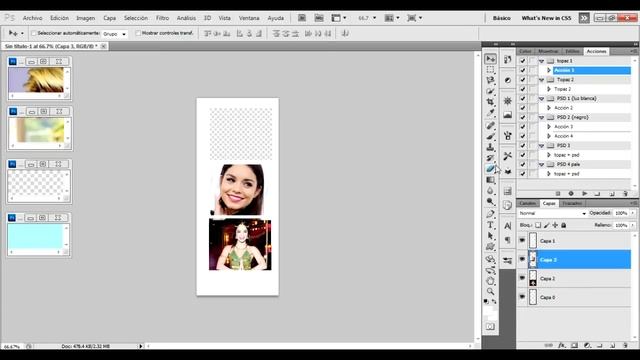Hide the Capa 0 layer

coord(522,297)
